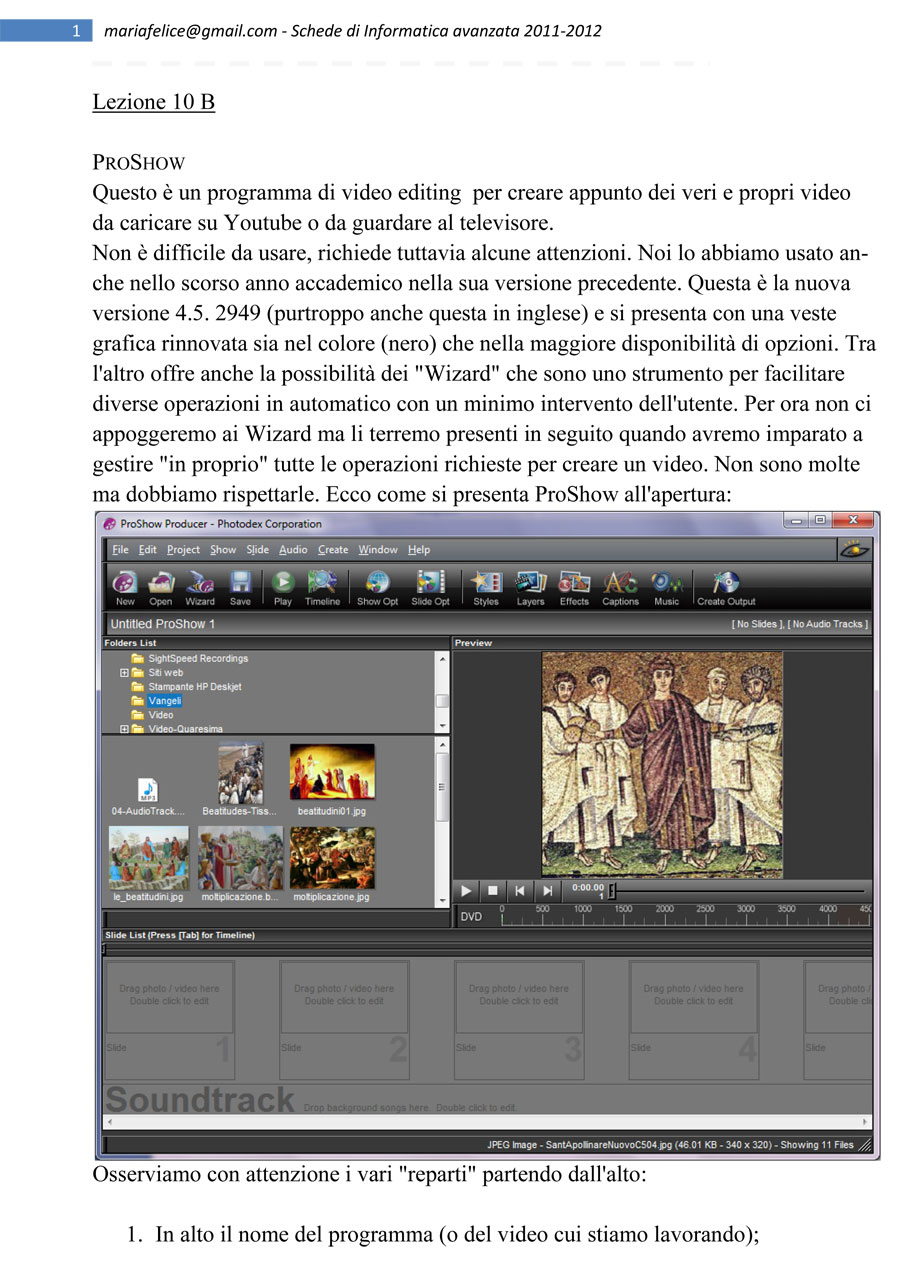The width and height of the screenshot is (900, 1266).
Task: Click the Untitled ProShow 1 show title
Action: point(163,624)
